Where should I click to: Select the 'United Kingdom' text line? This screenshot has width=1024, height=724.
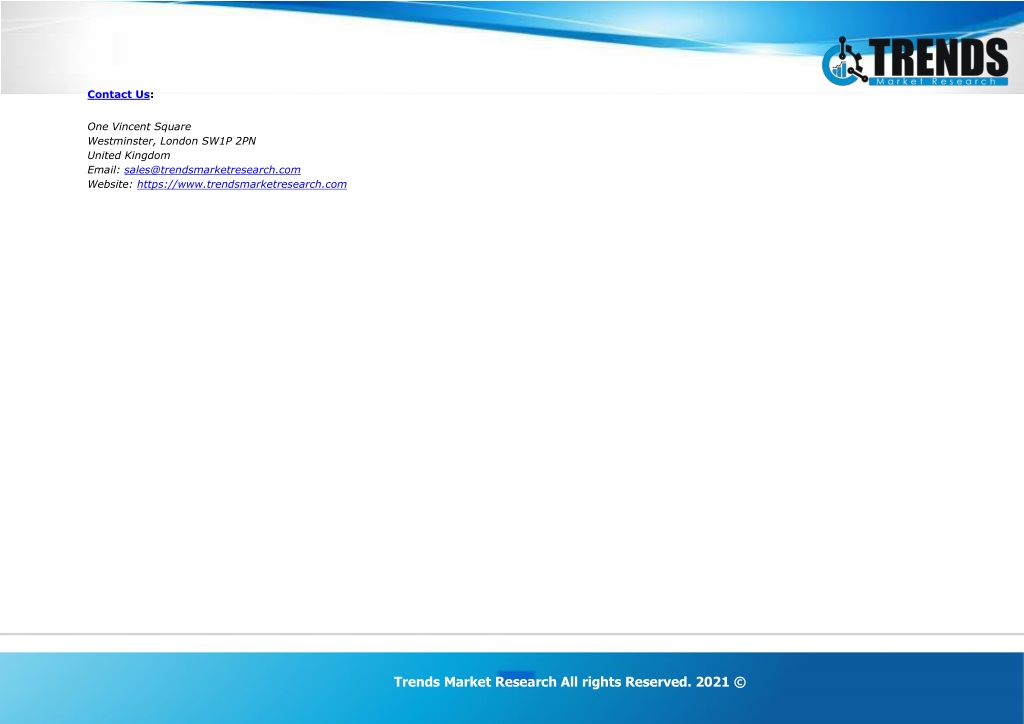coord(129,155)
